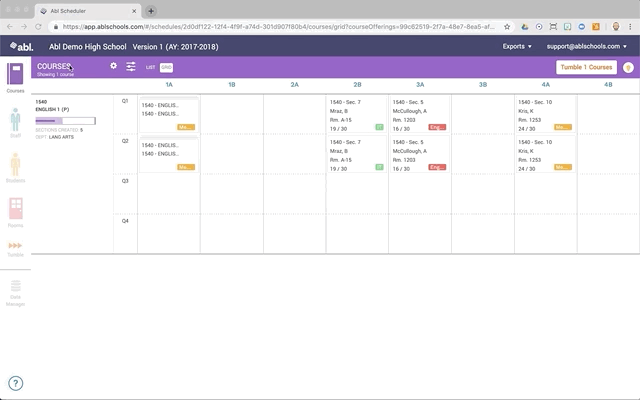This screenshot has height=400, width=640.
Task: Click the orange extension icon
Action: click(x=596, y=27)
